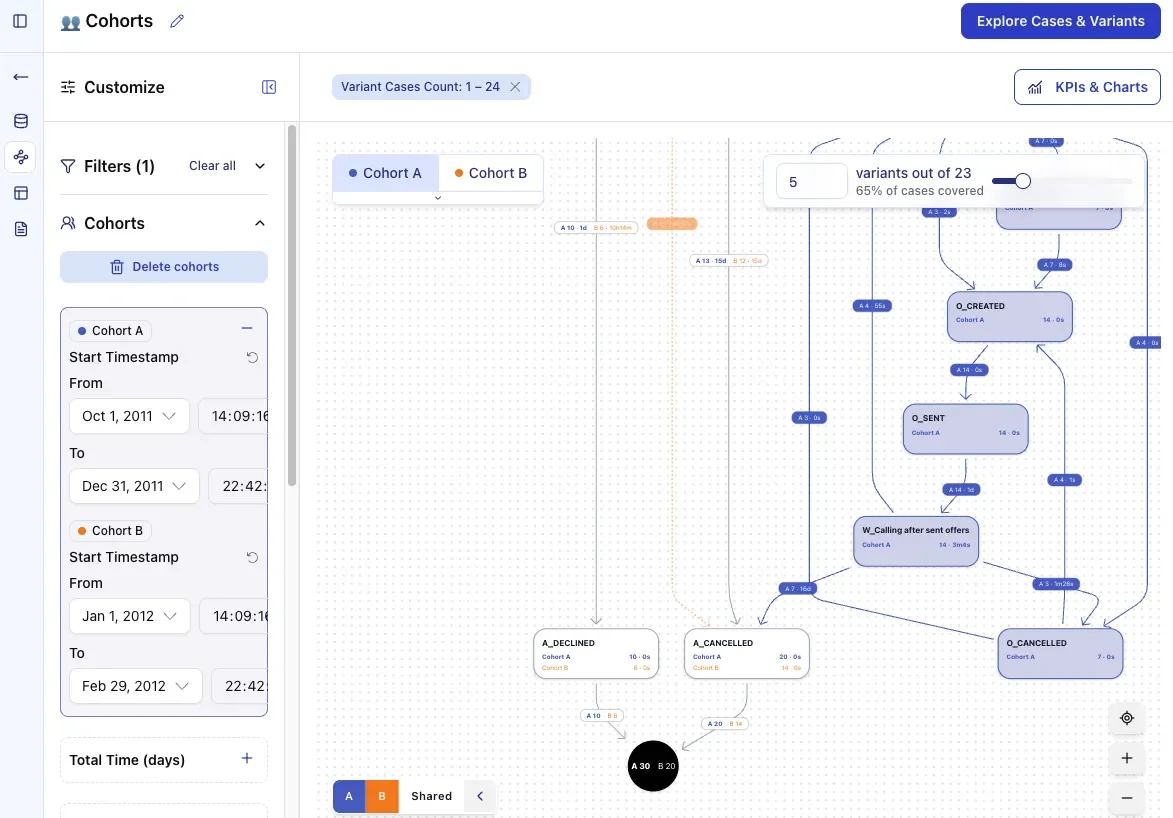Select the Cohort B tab
Image resolution: width=1173 pixels, height=818 pixels.
point(491,173)
